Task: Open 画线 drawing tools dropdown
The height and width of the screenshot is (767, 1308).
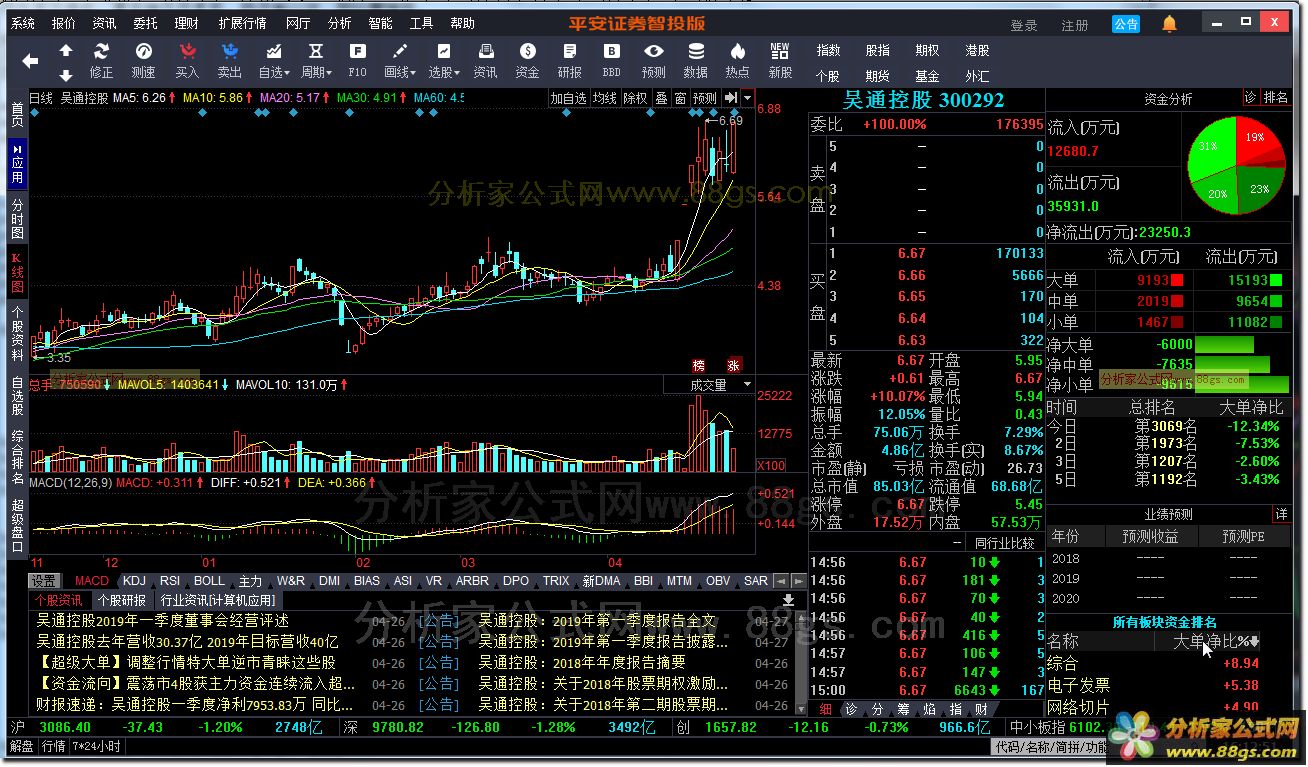Action: (400, 60)
